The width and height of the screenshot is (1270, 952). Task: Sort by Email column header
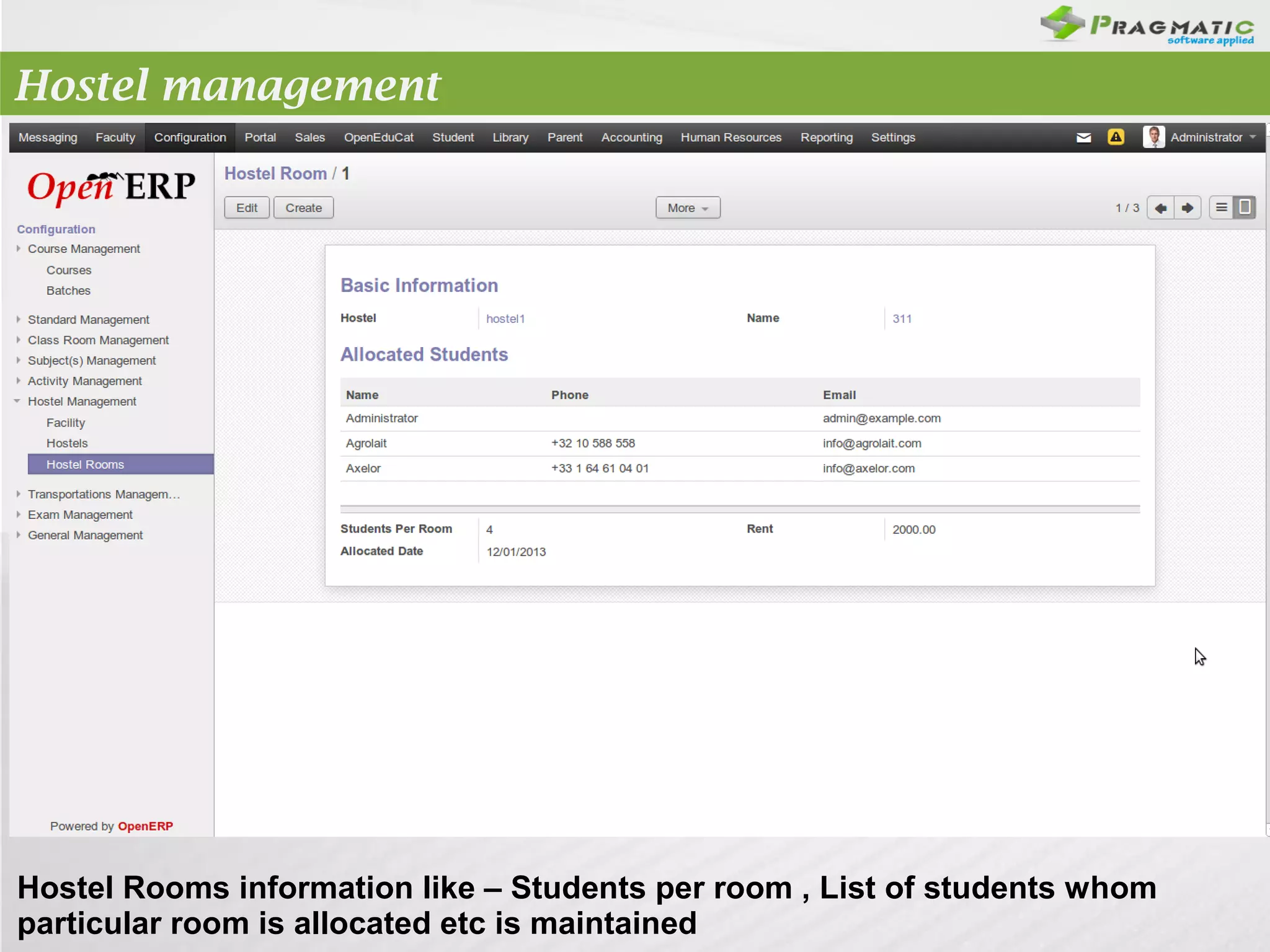839,395
